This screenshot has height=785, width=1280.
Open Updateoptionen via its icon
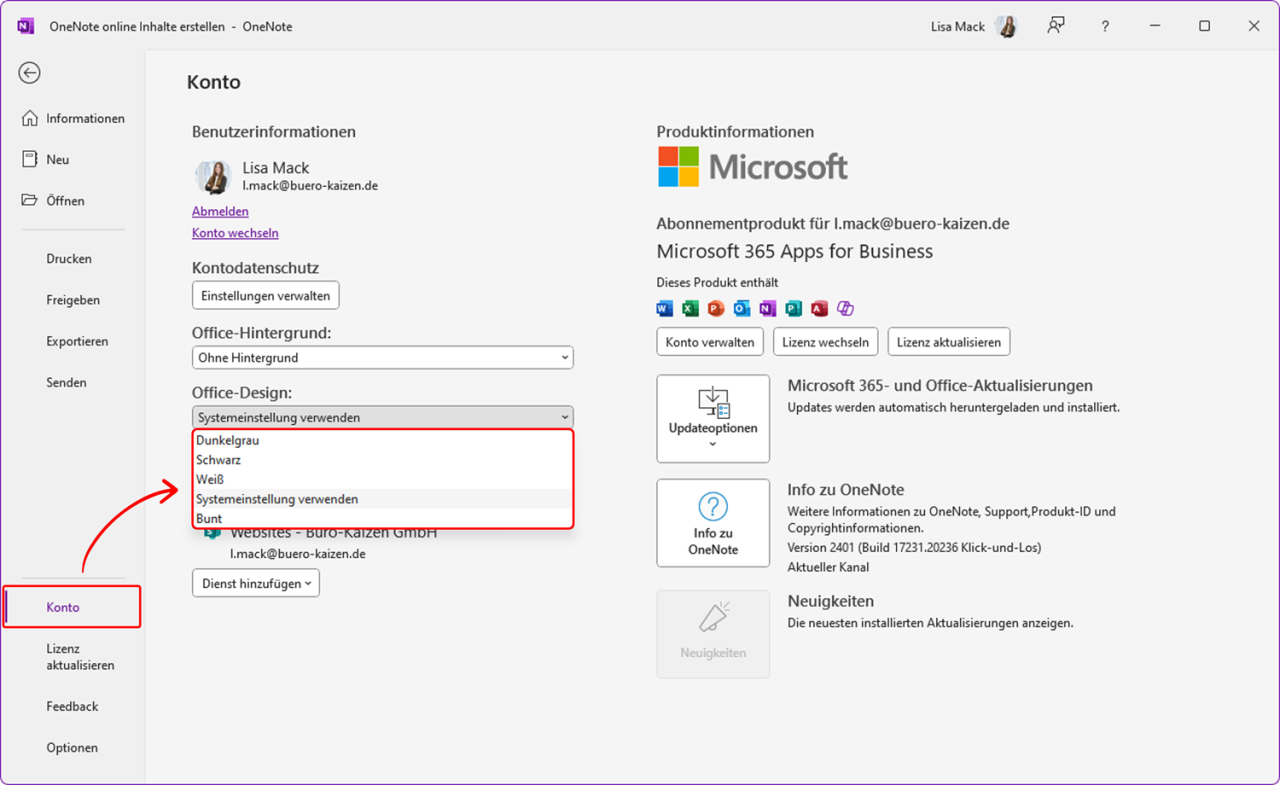point(712,402)
